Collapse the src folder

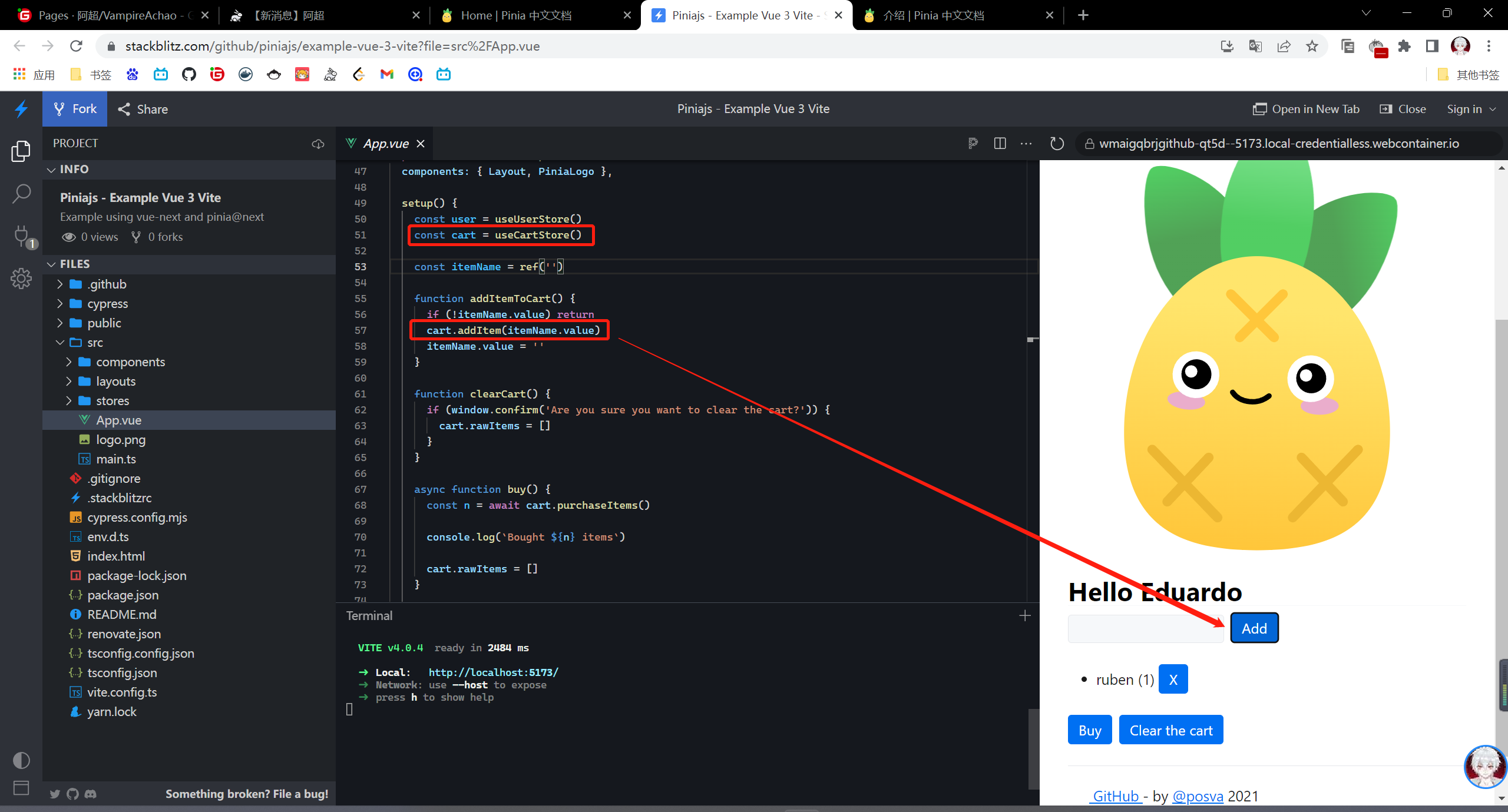(94, 343)
